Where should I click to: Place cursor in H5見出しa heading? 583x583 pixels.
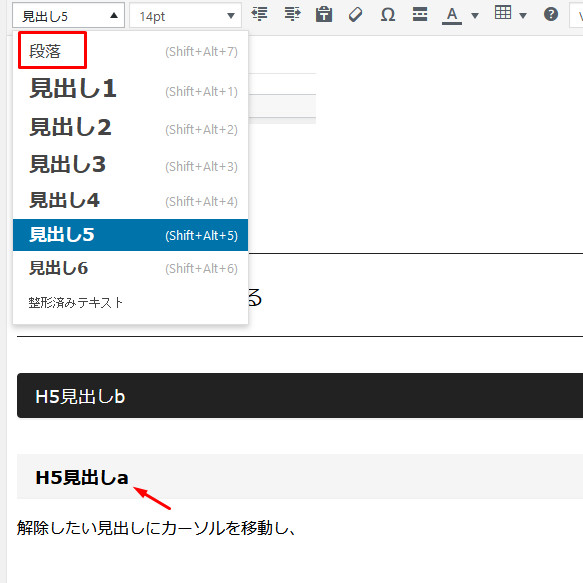82,477
